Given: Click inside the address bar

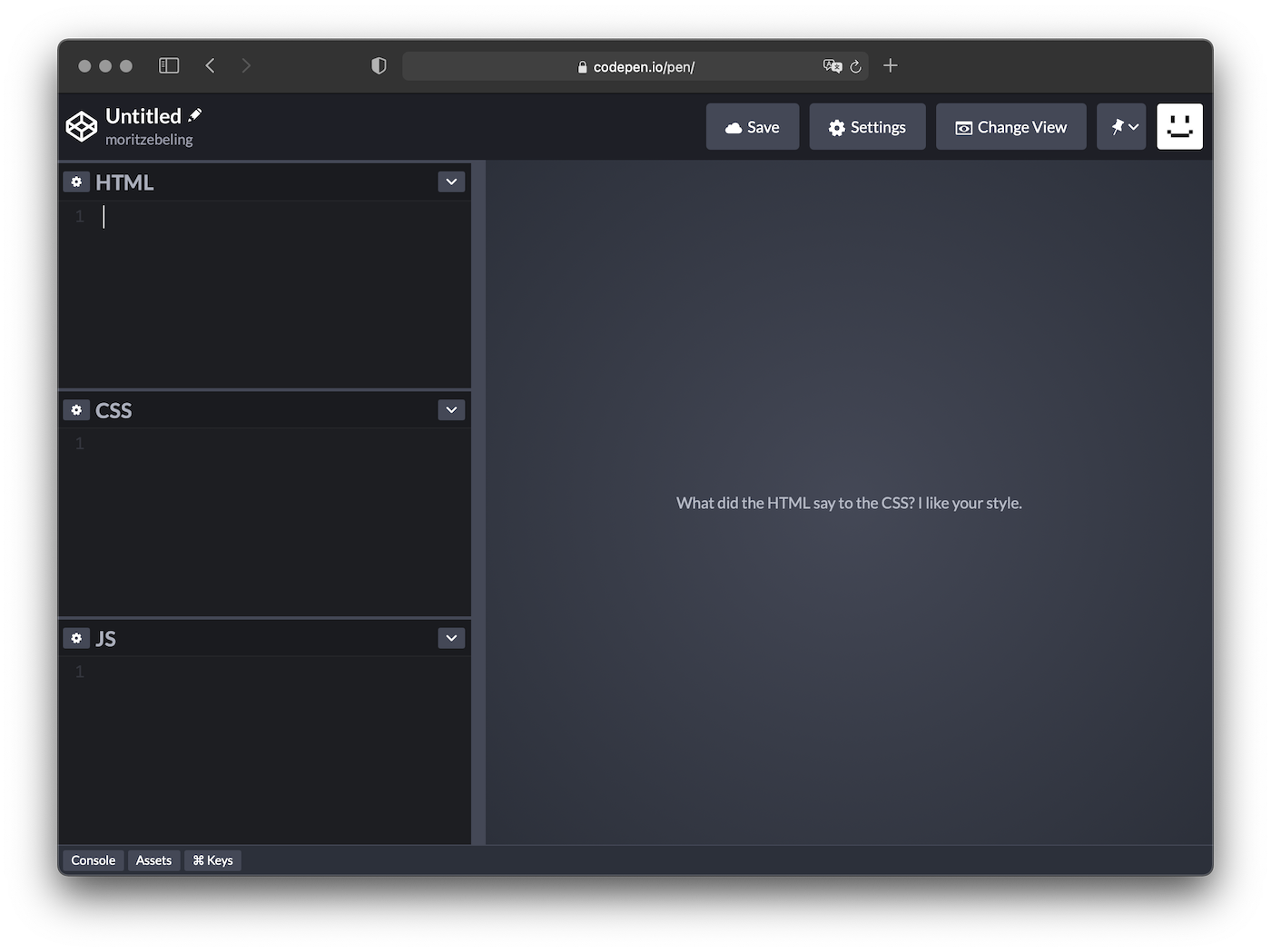Looking at the screenshot, I should coord(635,65).
